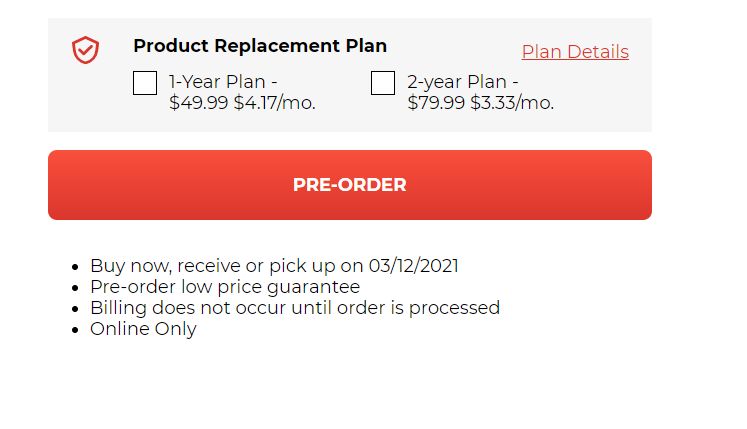Screen dimensions: 747x429
Task: Click the bullet dot before 'Buy now'
Action: pos(75,266)
